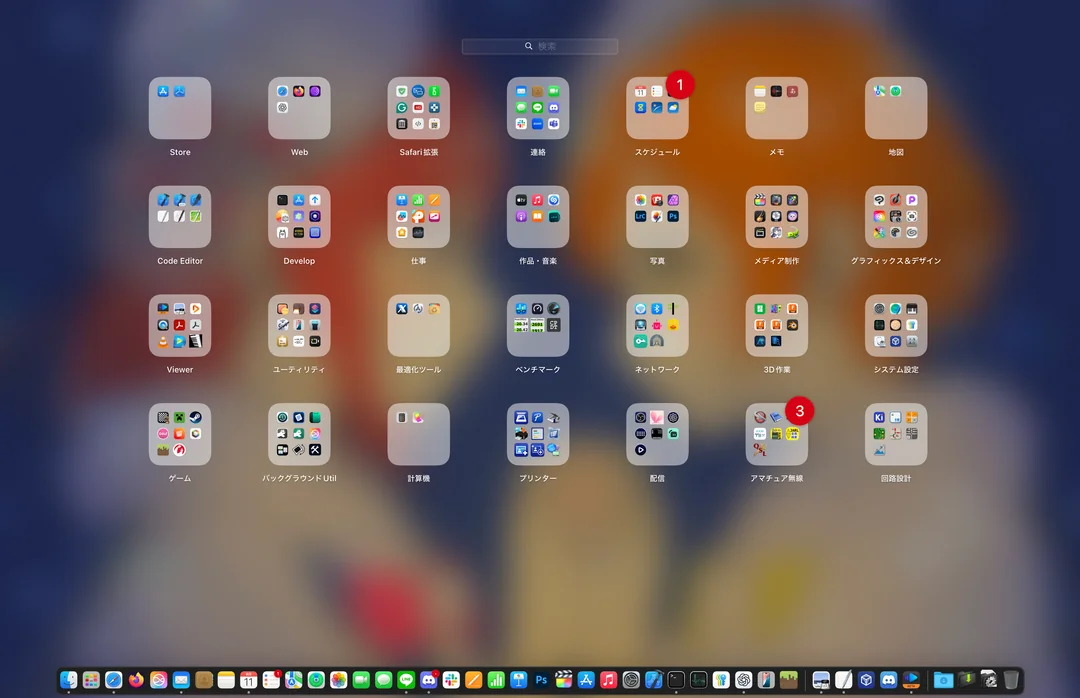This screenshot has height=698, width=1080.
Task: Open the スケジュール folder
Action: coord(657,108)
